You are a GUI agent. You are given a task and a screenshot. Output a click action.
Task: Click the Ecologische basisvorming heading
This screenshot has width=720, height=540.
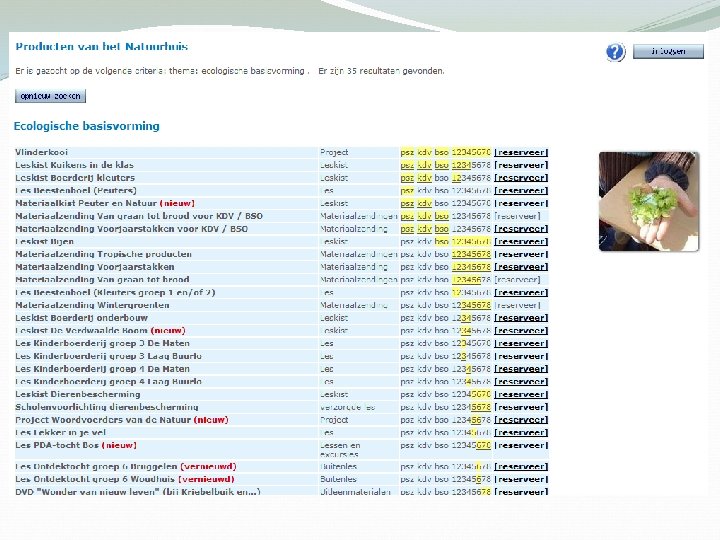tap(87, 126)
